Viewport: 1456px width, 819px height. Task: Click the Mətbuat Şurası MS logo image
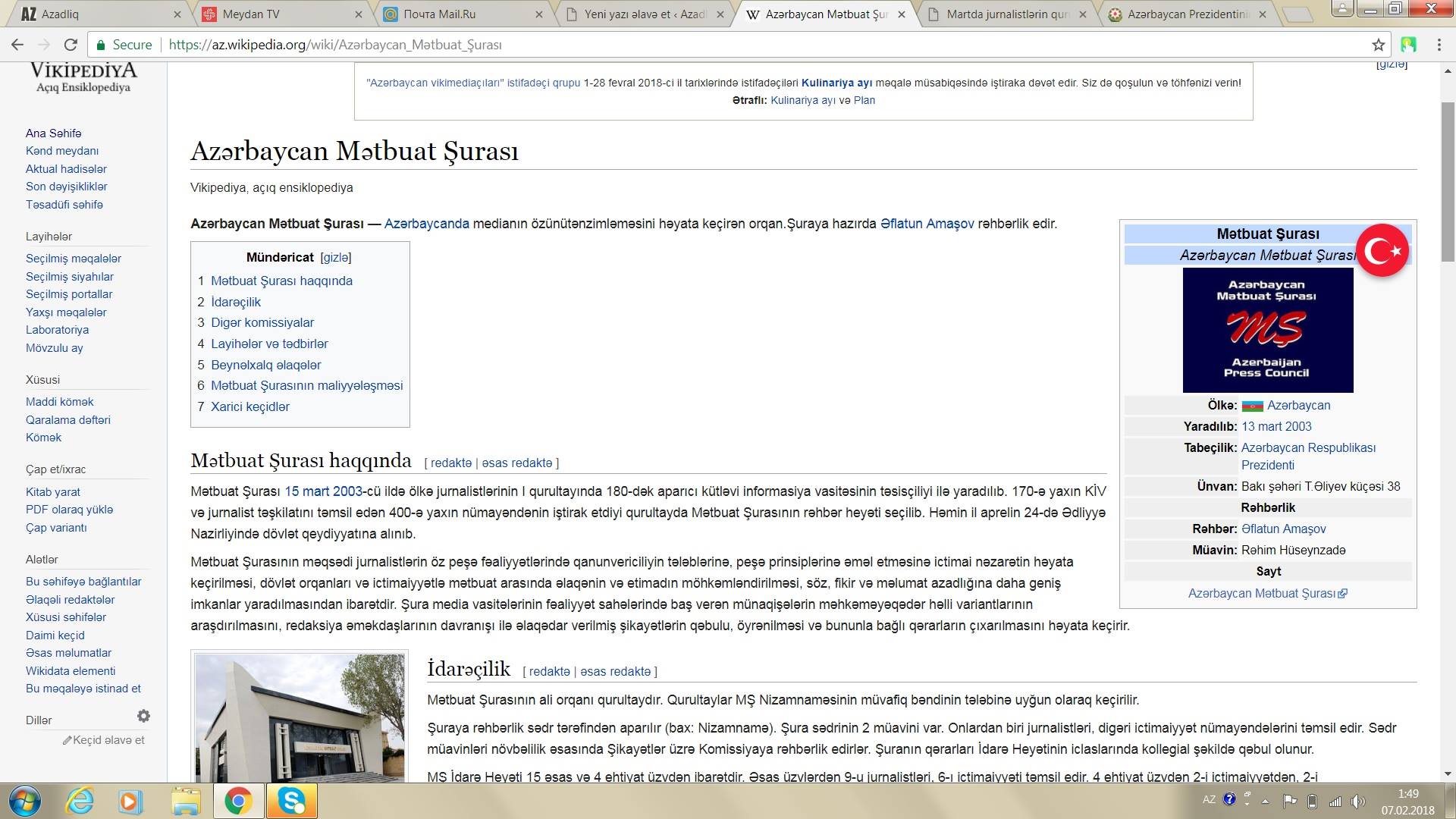pyautogui.click(x=1267, y=330)
